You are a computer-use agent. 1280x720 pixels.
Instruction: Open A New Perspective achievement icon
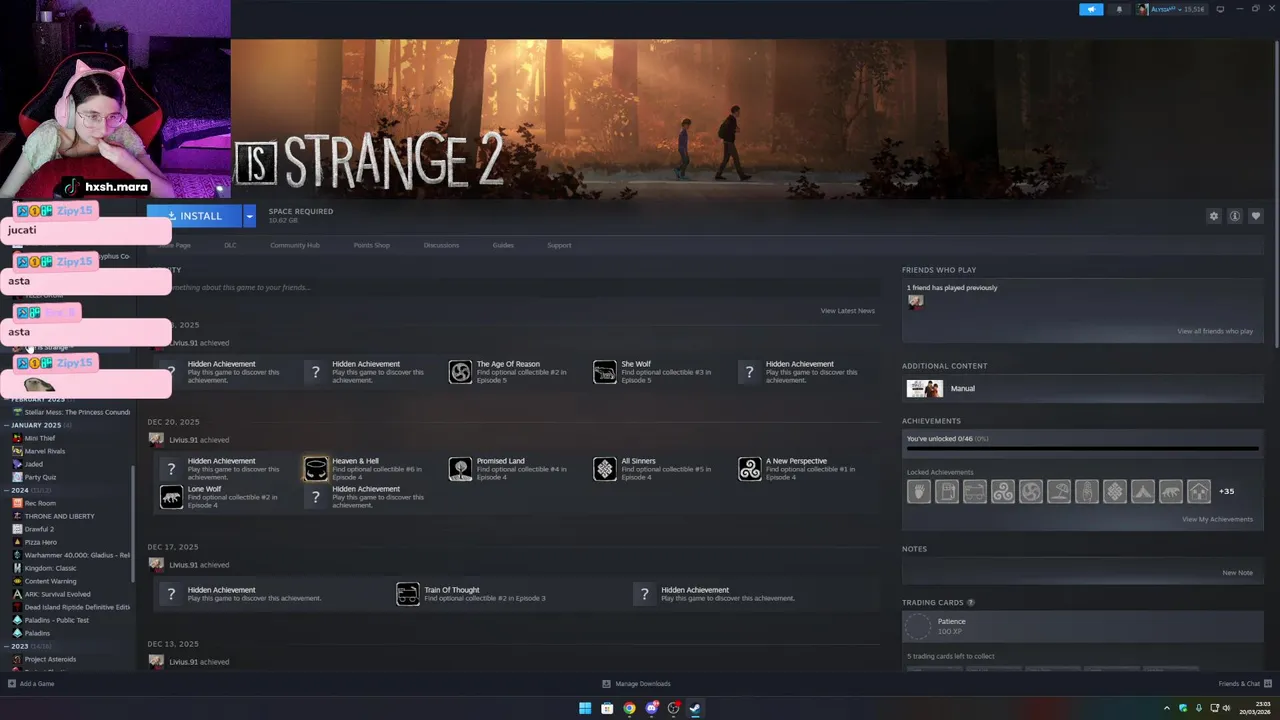tap(749, 469)
